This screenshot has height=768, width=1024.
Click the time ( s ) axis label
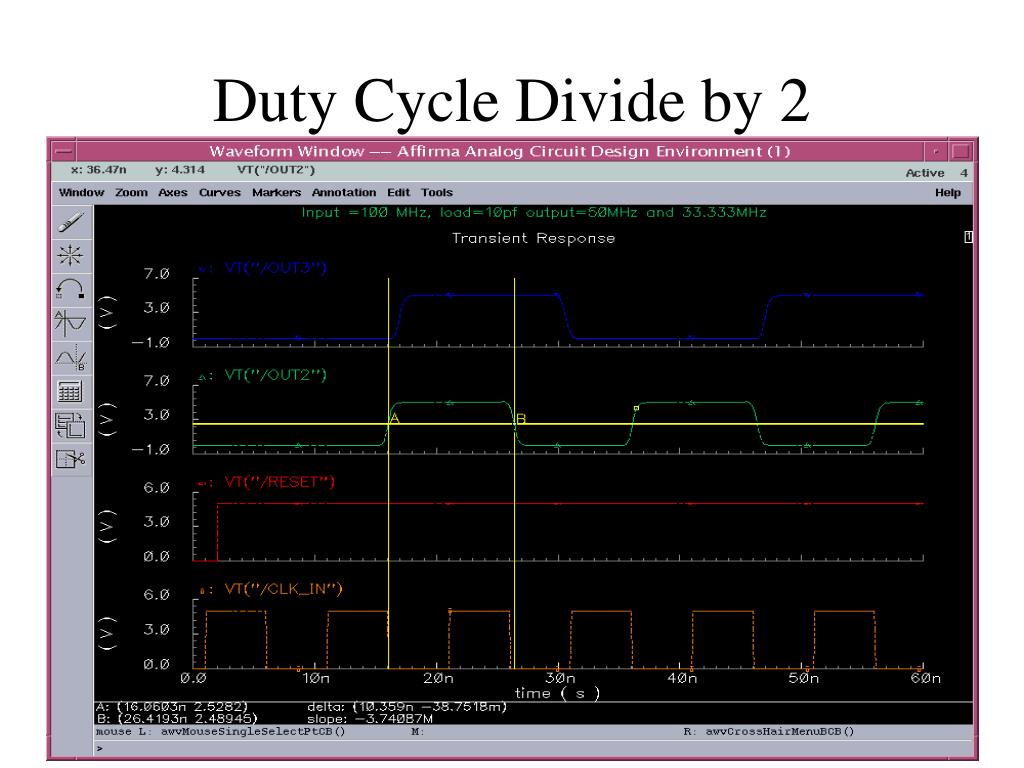(x=557, y=693)
